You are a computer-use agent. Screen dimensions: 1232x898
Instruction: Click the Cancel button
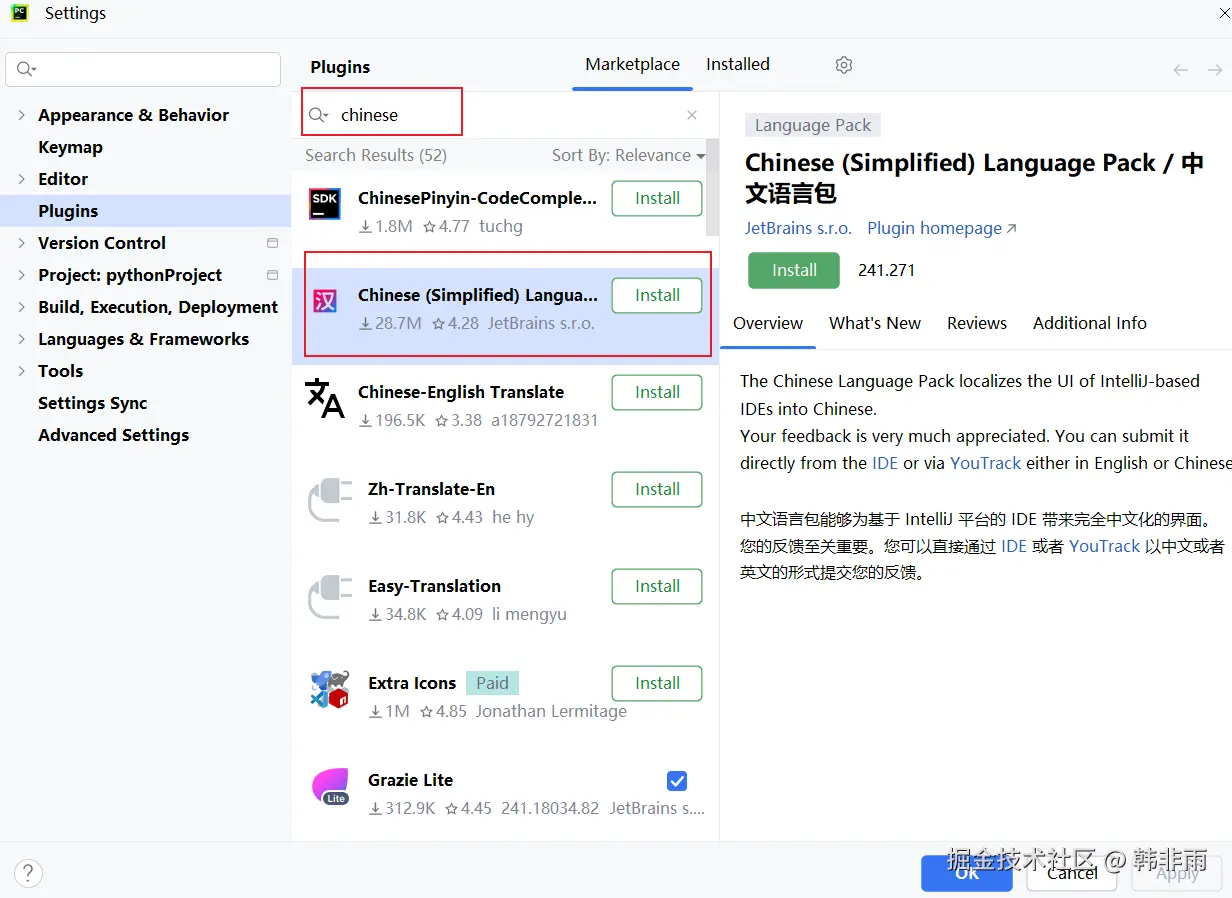[1073, 872]
